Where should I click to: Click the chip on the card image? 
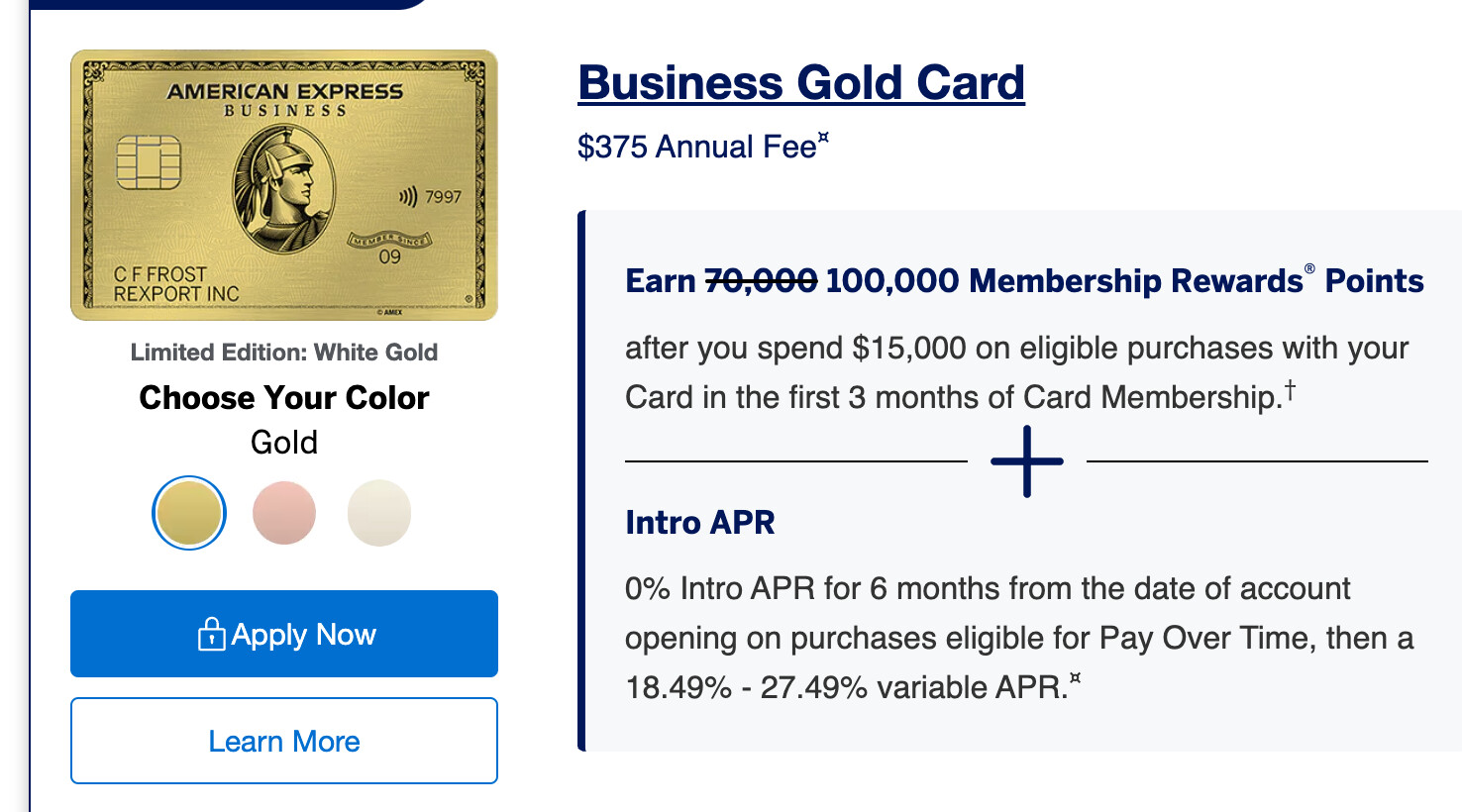149,162
